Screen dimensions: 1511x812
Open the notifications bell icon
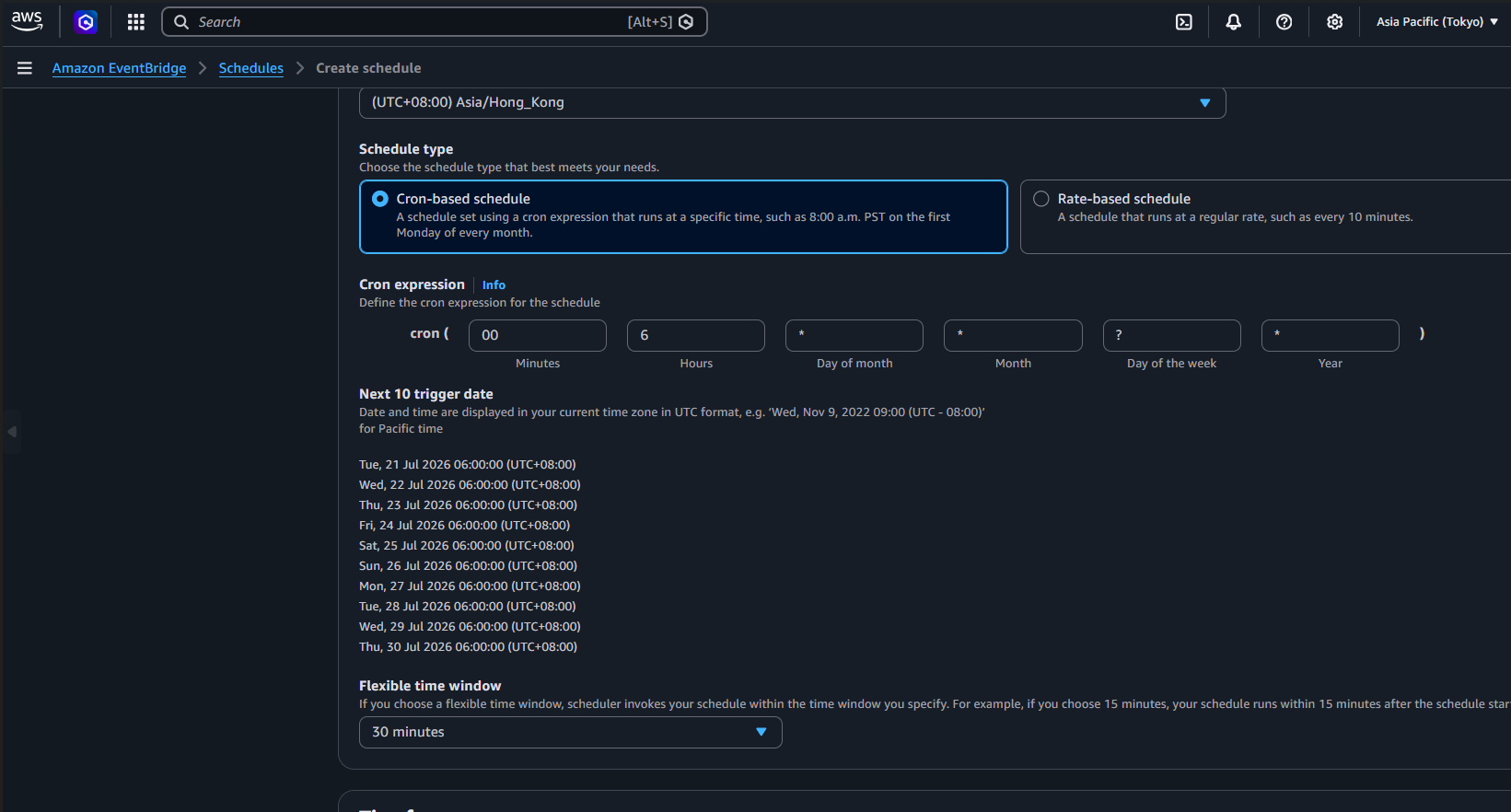1234,22
